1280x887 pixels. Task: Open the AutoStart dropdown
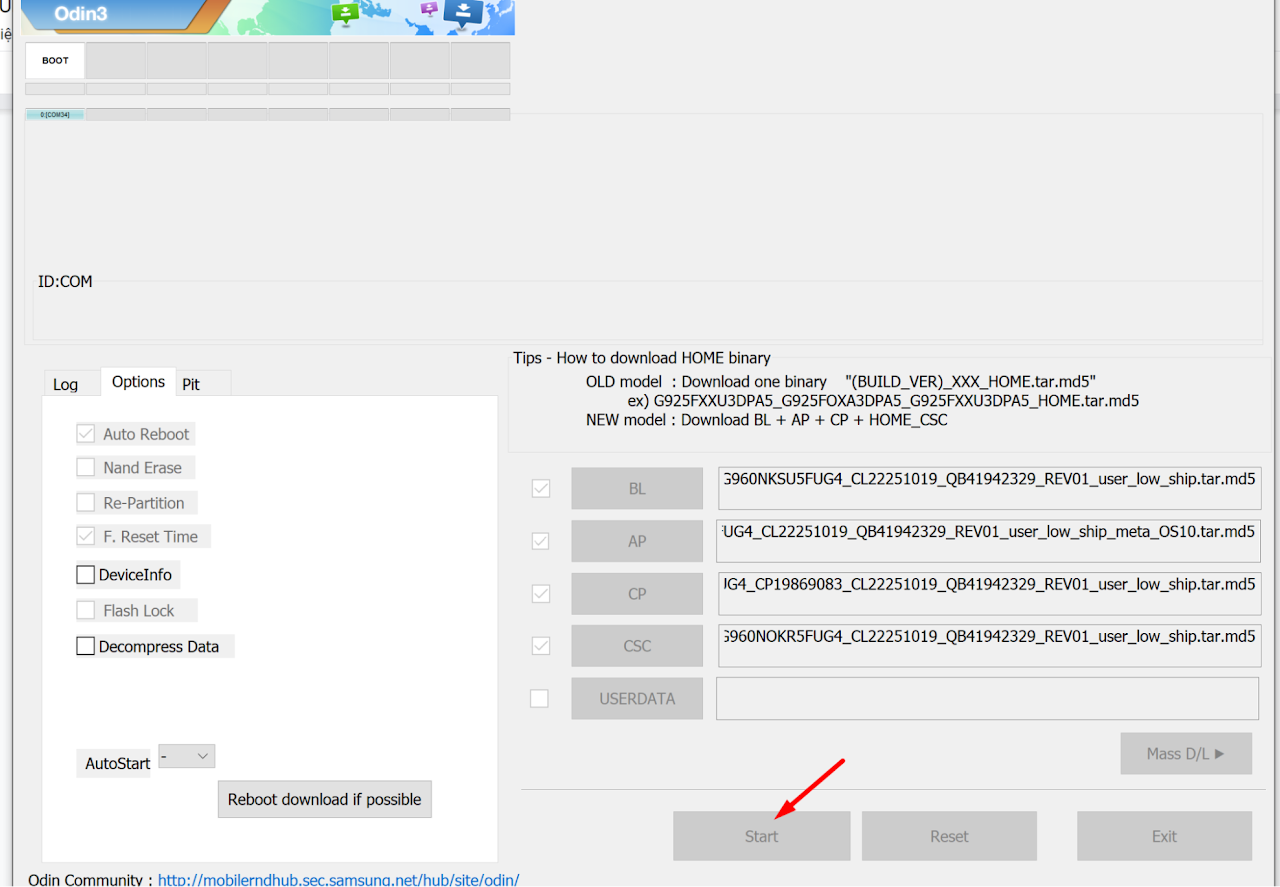(x=187, y=757)
